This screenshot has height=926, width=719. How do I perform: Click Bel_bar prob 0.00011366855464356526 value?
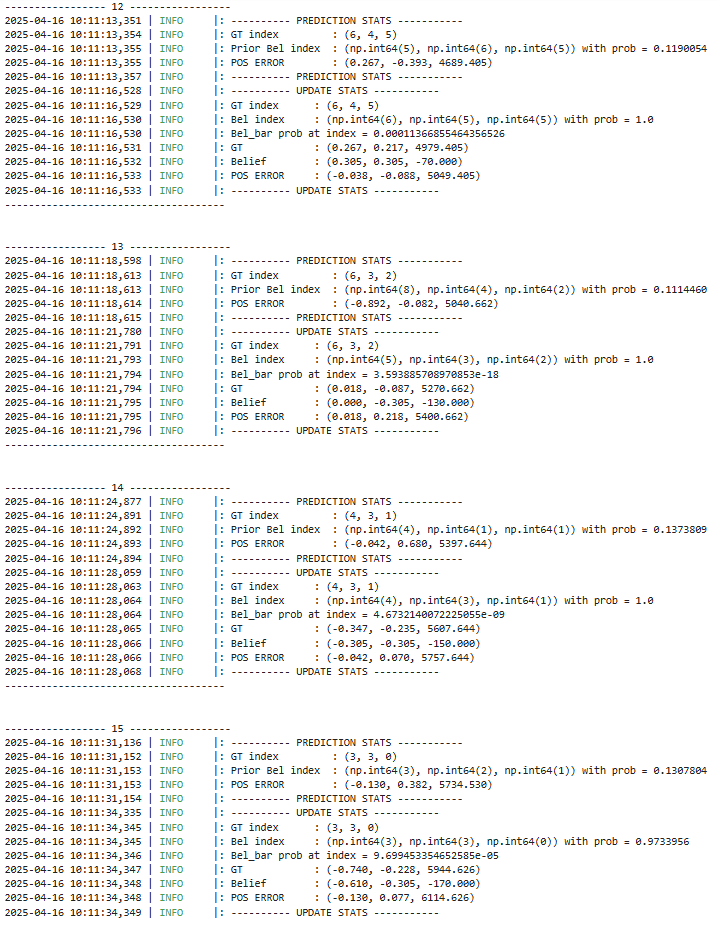click(439, 133)
